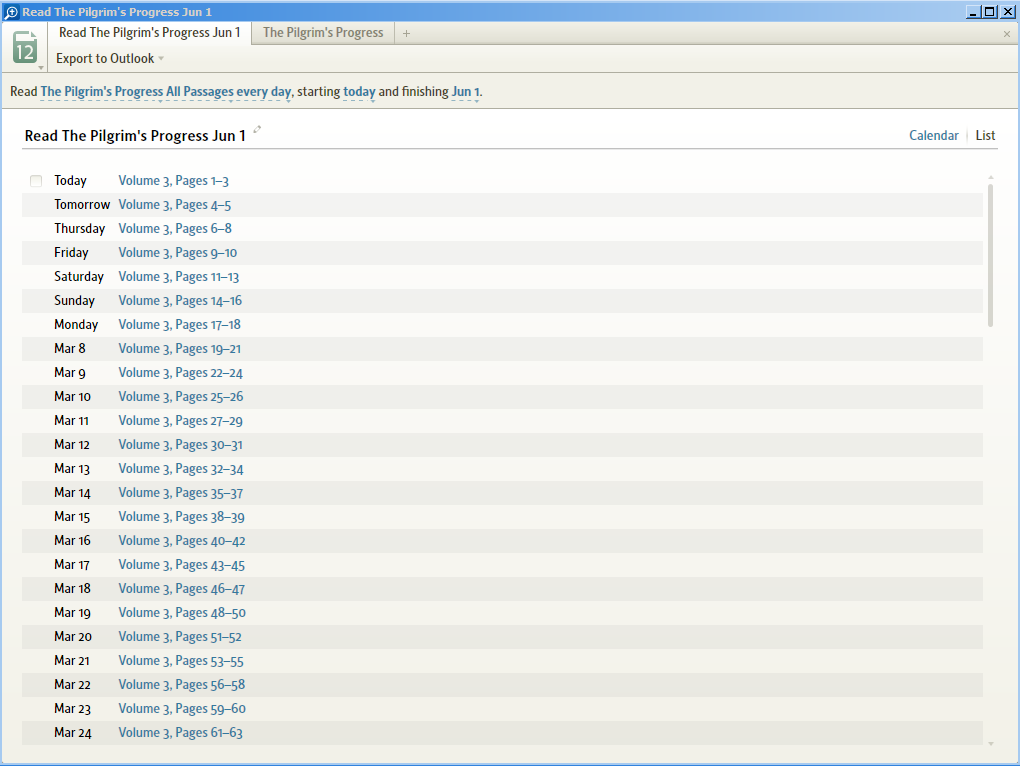Open Volume 3, Pages 19–21 reading
This screenshot has width=1020, height=766.
(180, 349)
